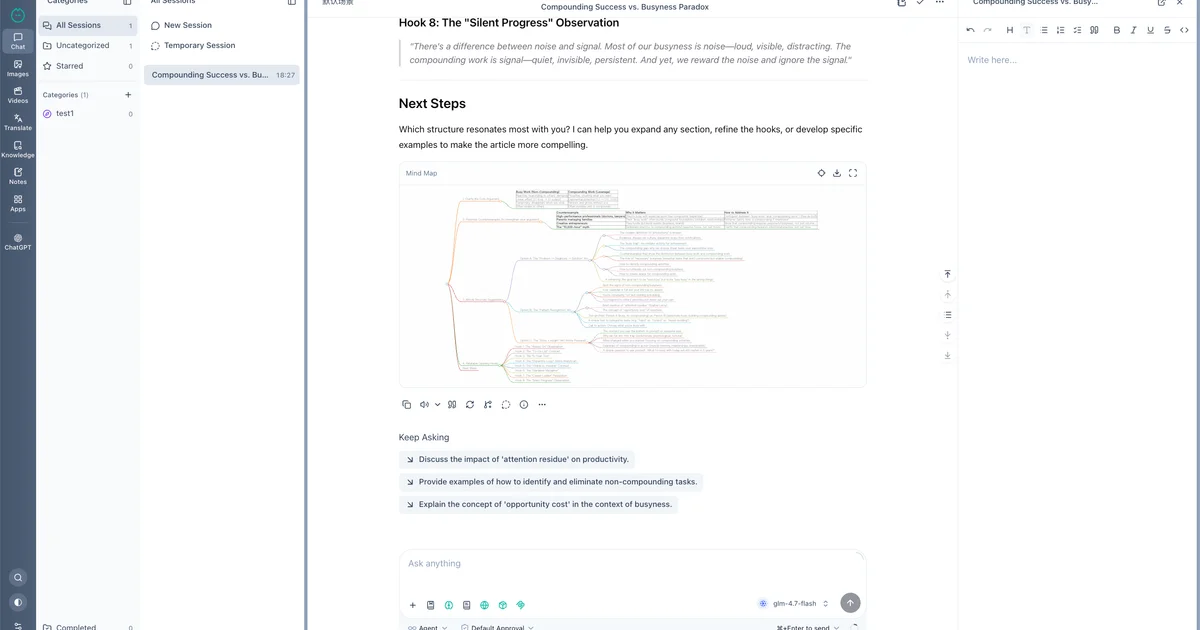Copy the assistant message
Screen dimensions: 1200x630
click(x=406, y=405)
